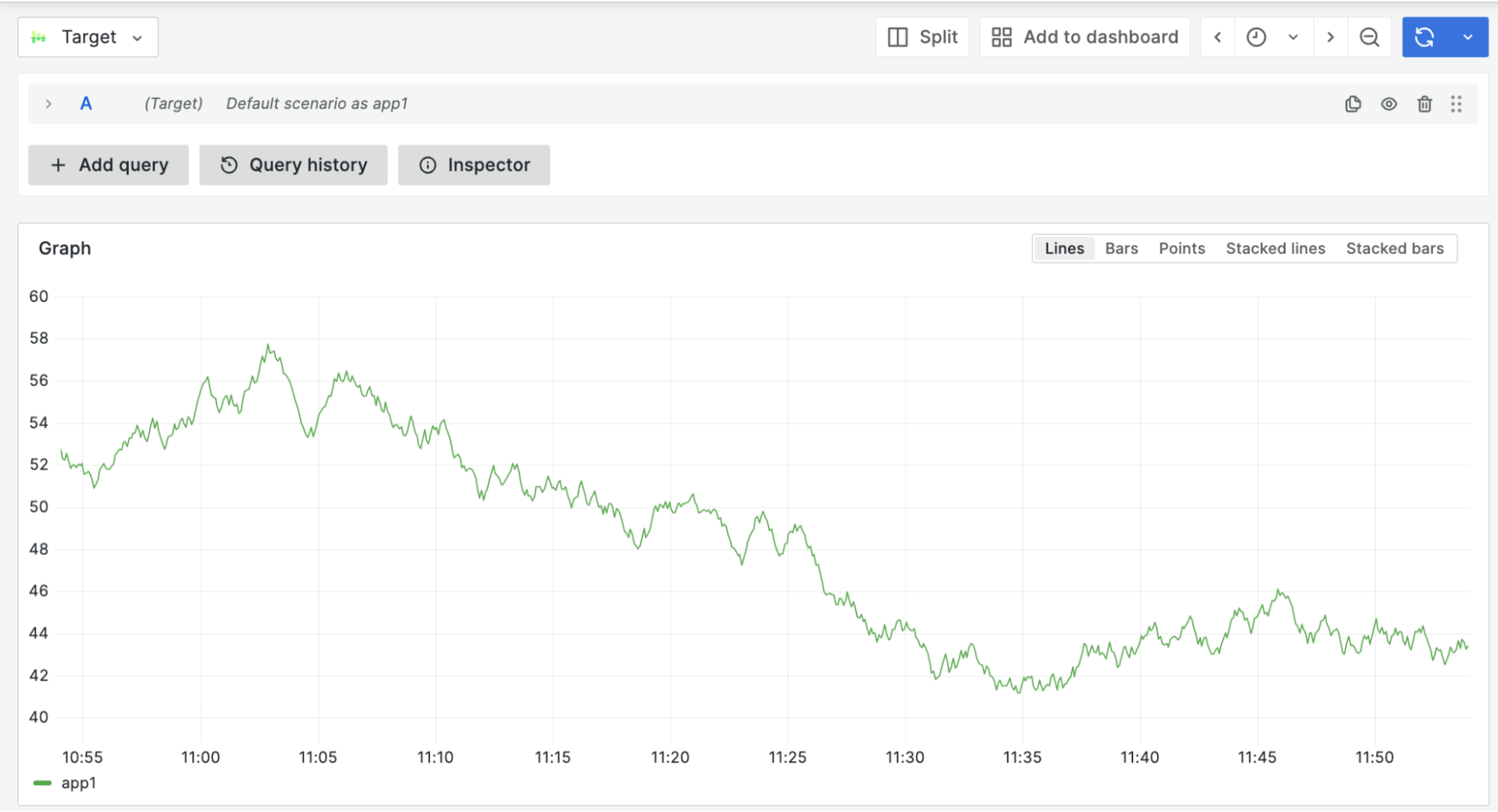Select the Points display tab
1498x812 pixels.
(x=1182, y=248)
